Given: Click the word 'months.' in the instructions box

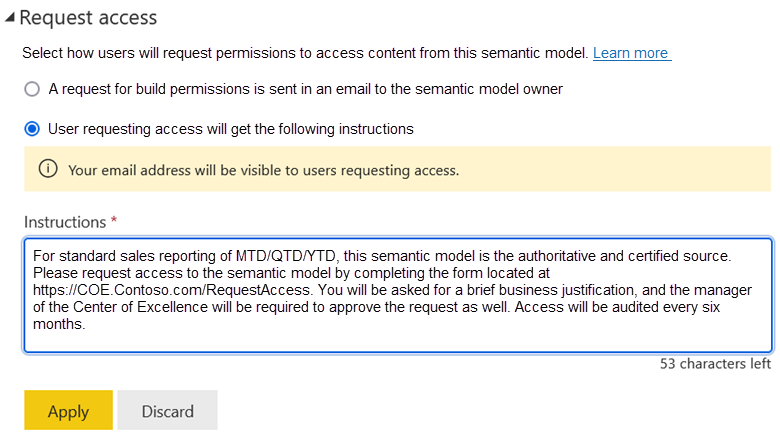Looking at the screenshot, I should tap(56, 323).
